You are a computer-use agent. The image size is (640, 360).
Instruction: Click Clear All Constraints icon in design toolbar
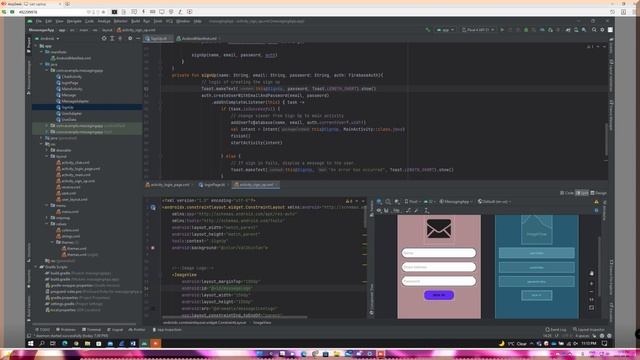pyautogui.click(x=407, y=211)
